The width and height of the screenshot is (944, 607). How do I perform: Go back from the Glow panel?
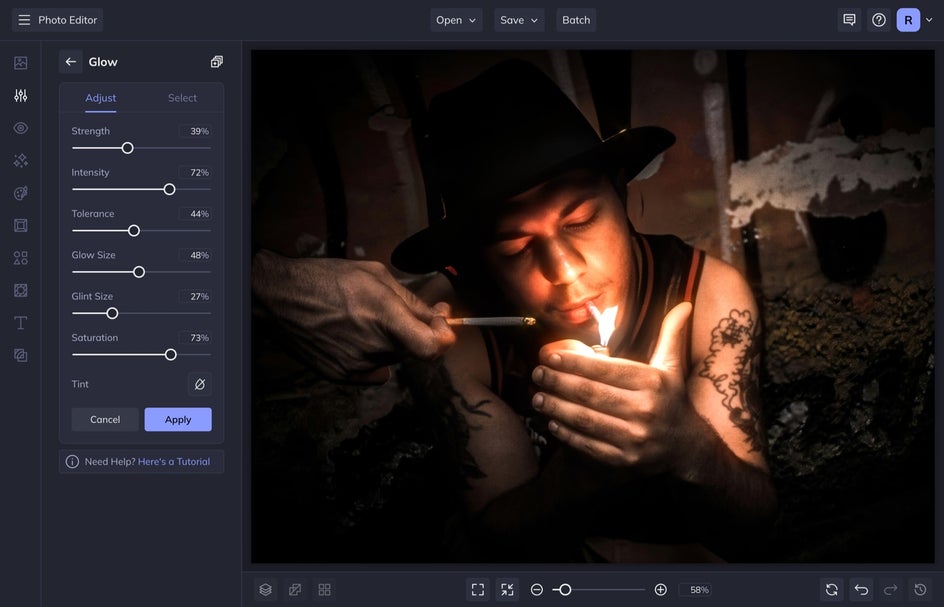[71, 61]
